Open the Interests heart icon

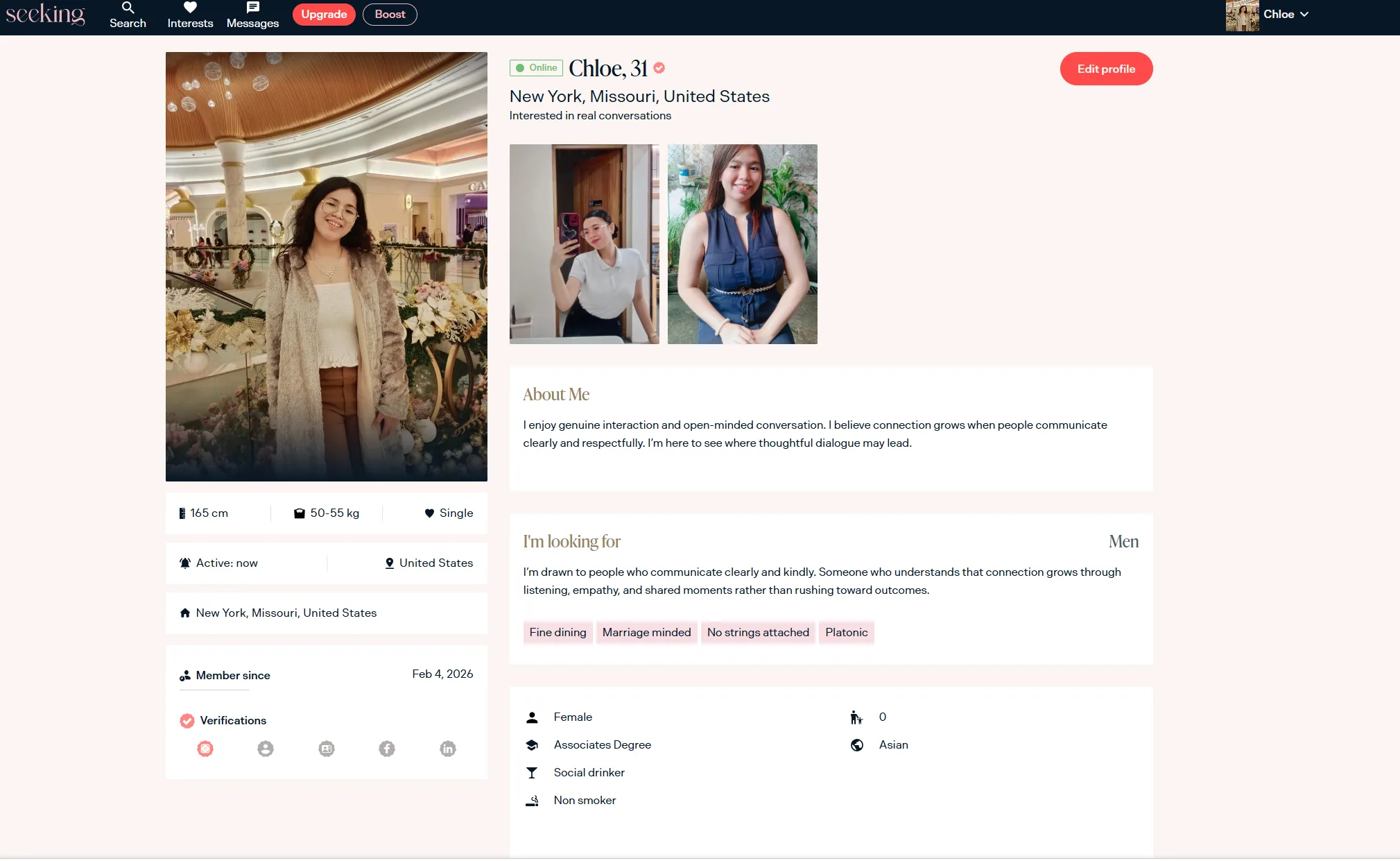[x=190, y=8]
